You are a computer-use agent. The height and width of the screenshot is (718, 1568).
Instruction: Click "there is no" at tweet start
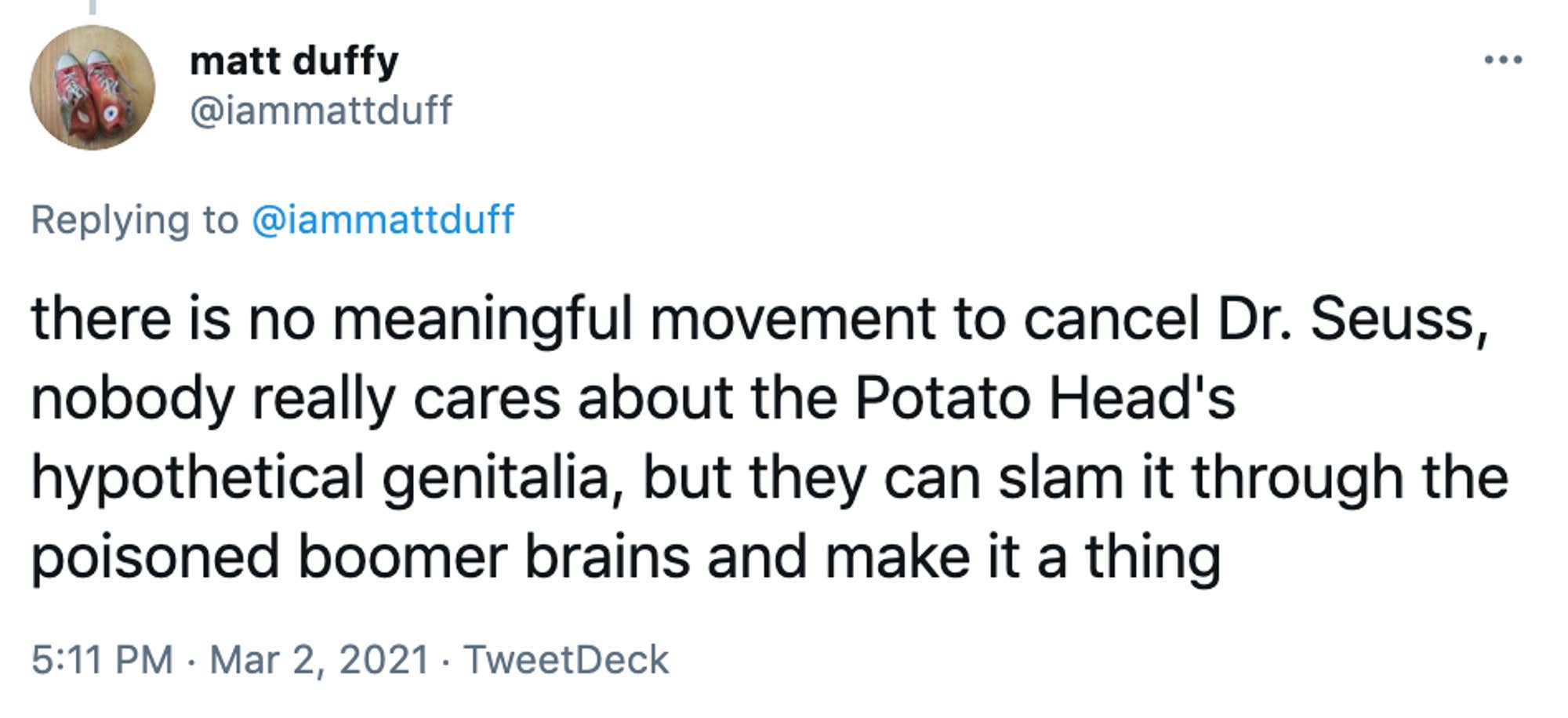coord(173,319)
